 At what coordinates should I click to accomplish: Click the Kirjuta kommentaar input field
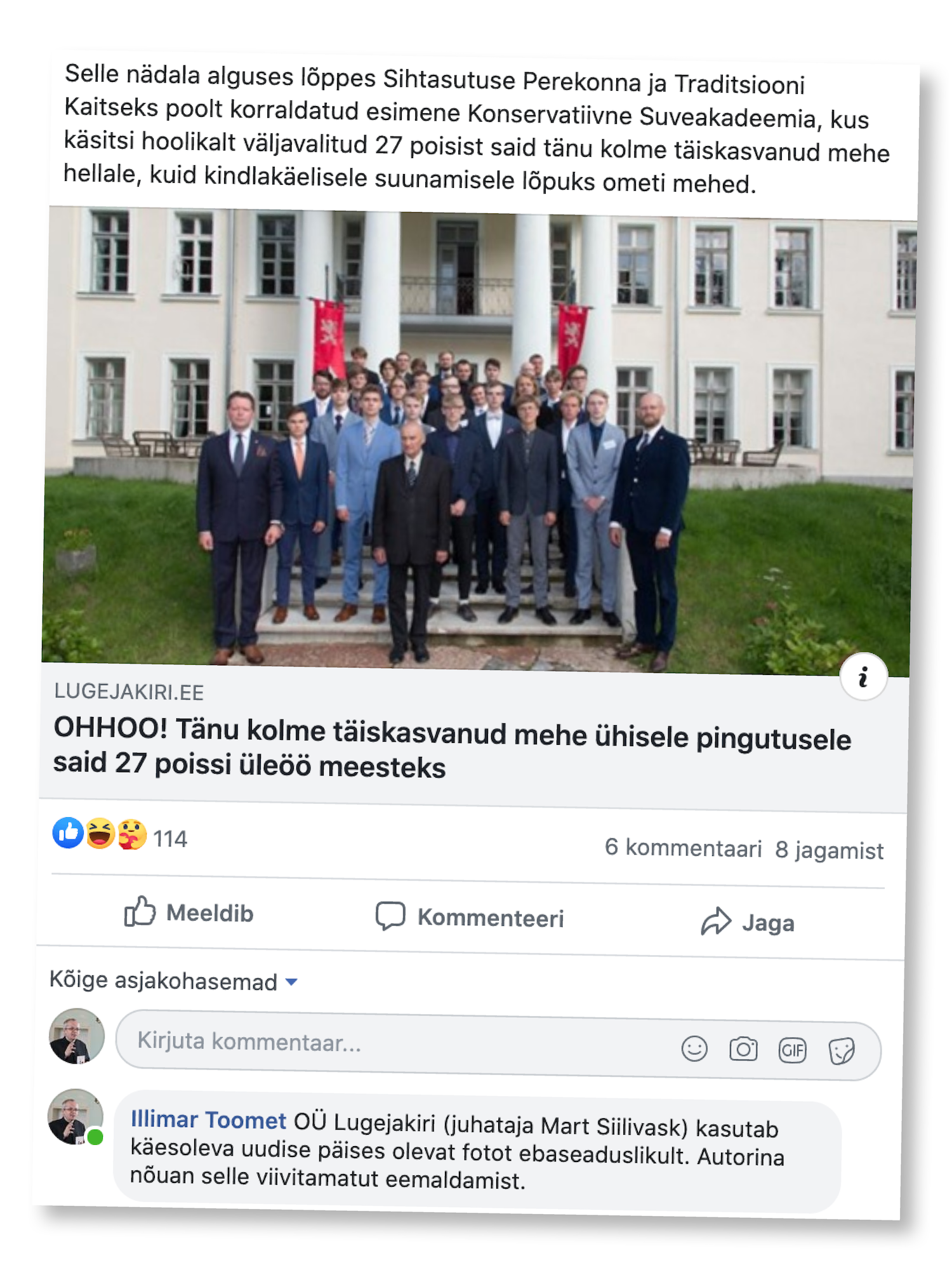[x=498, y=1045]
